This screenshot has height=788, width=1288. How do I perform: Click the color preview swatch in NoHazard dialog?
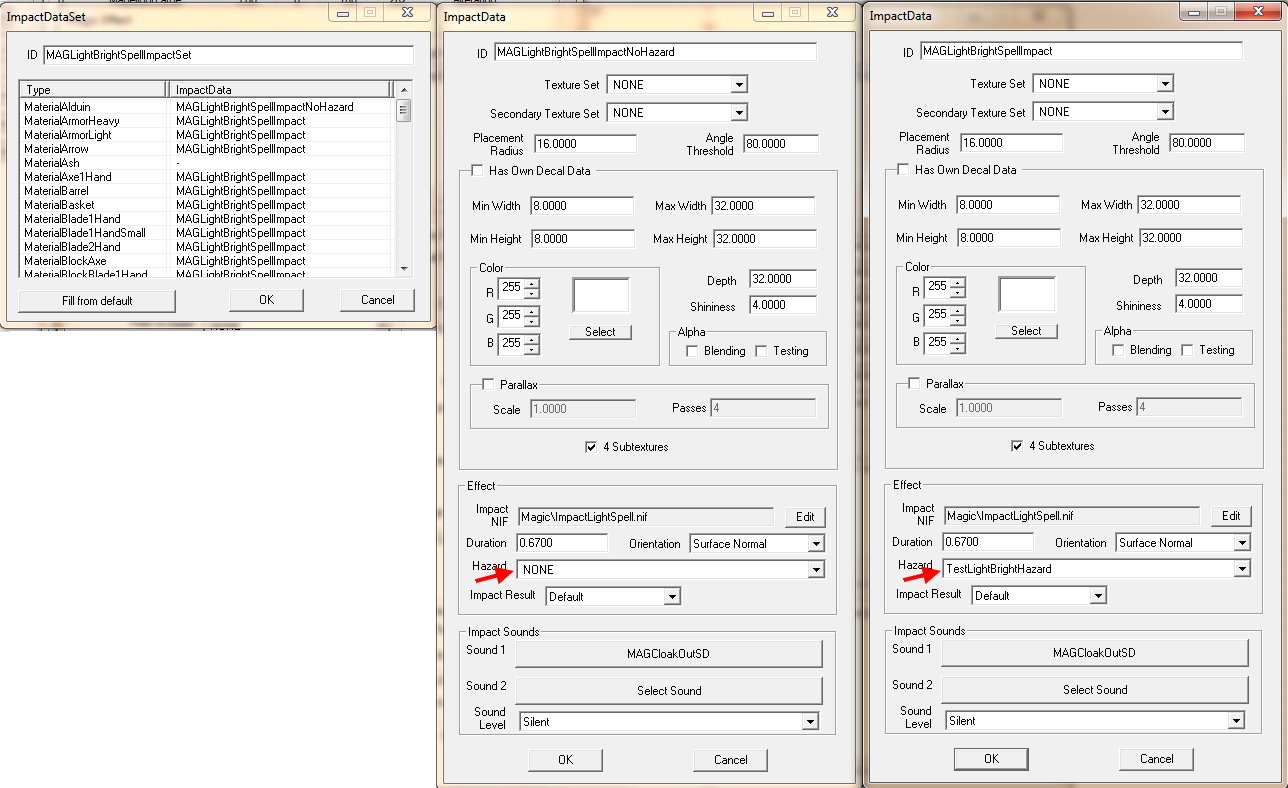pyautogui.click(x=601, y=296)
